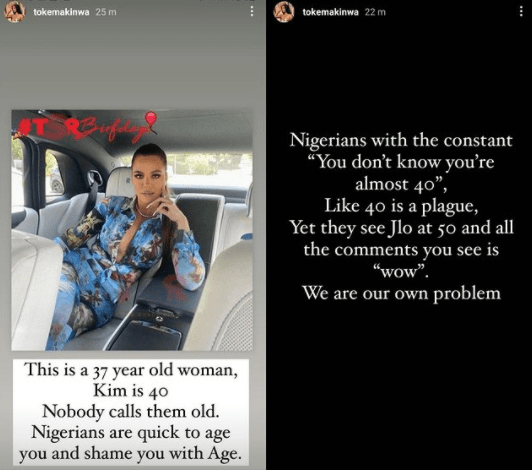532x470 pixels.
Task: Click the quoted 'wow' text
Action: [x=401, y=271]
